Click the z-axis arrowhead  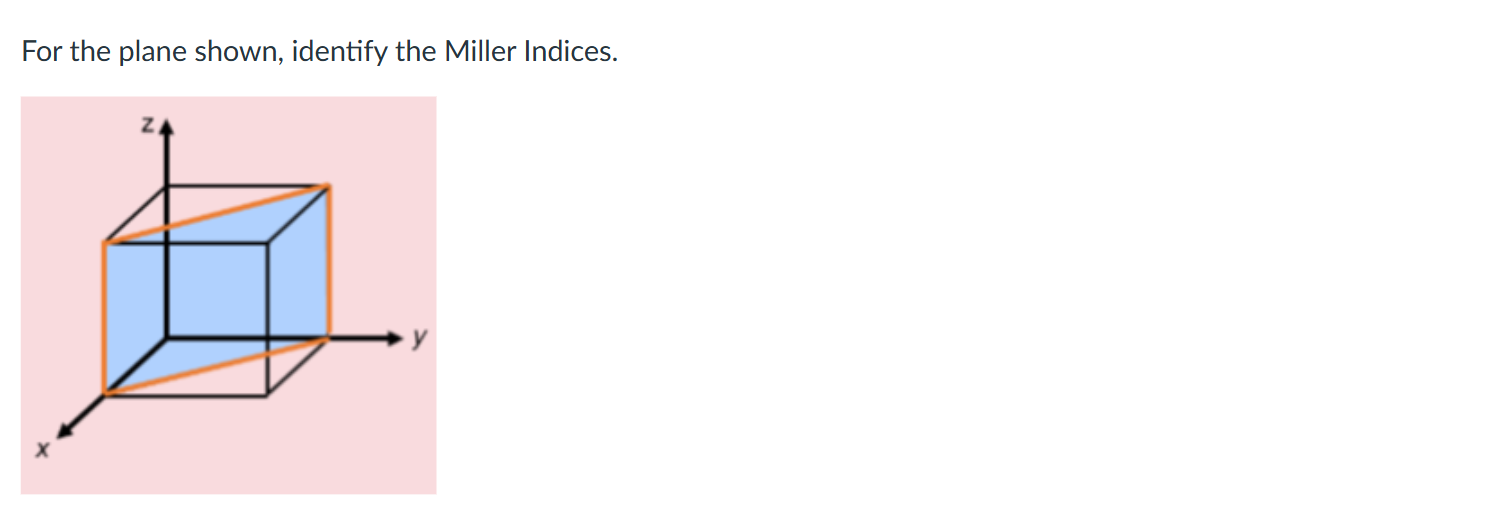167,127
